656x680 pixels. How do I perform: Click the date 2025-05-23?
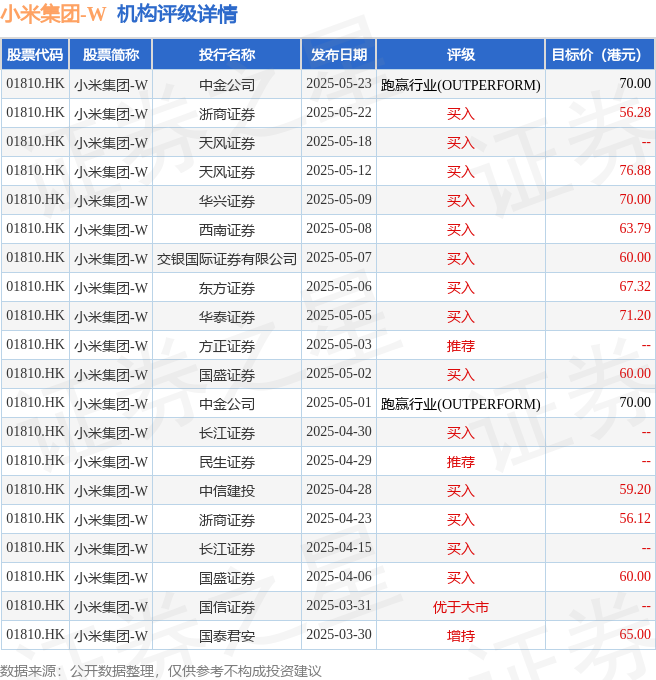pyautogui.click(x=339, y=84)
